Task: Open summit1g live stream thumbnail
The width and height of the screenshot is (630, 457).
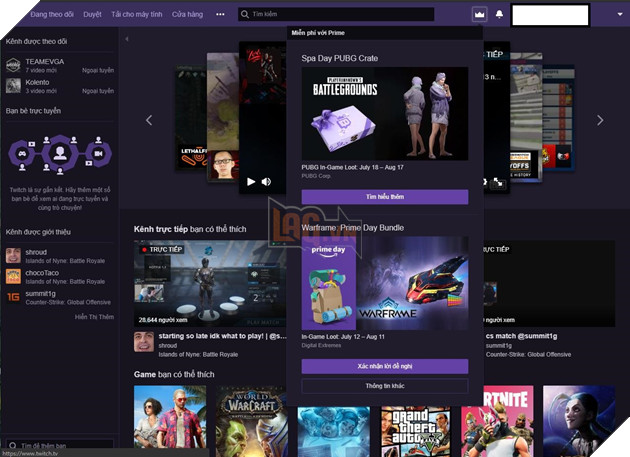Action: (x=550, y=283)
